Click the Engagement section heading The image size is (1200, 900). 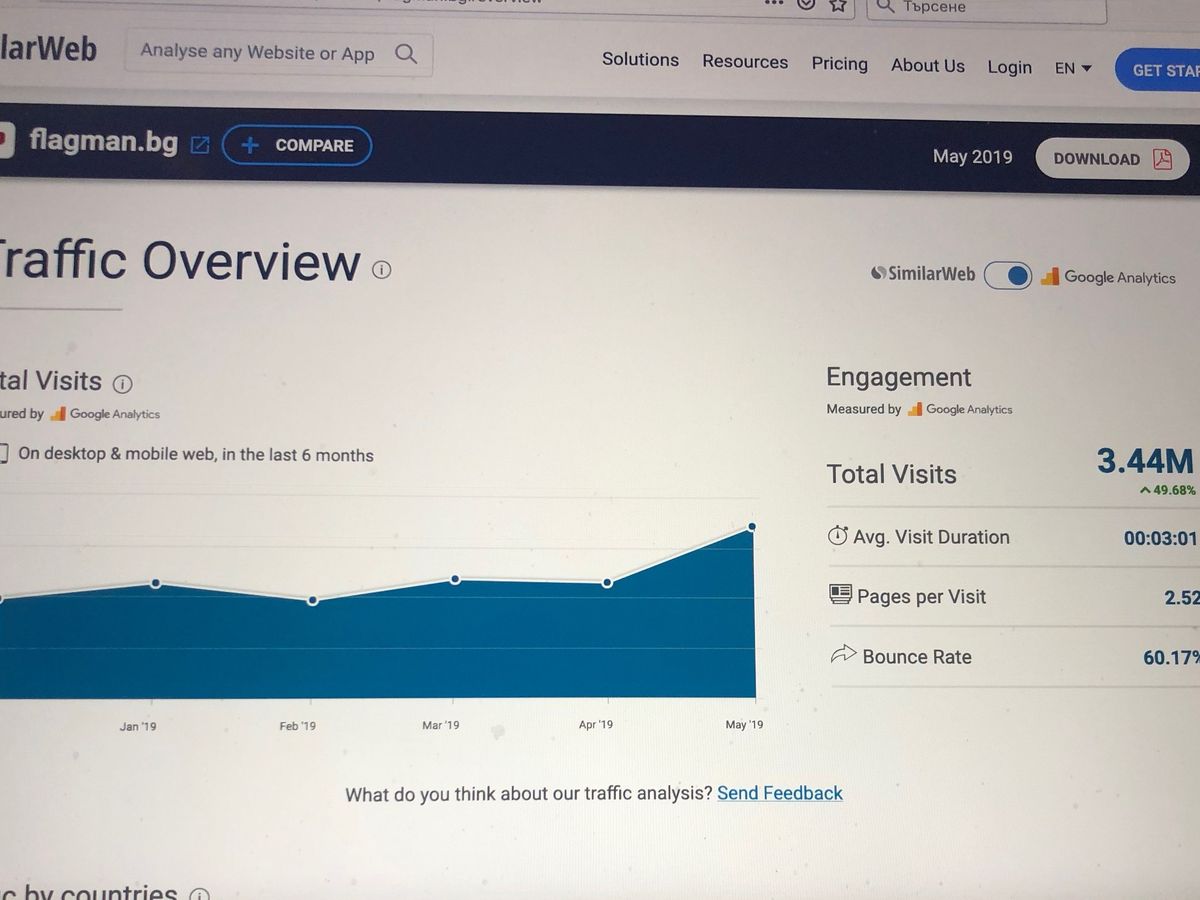[898, 377]
